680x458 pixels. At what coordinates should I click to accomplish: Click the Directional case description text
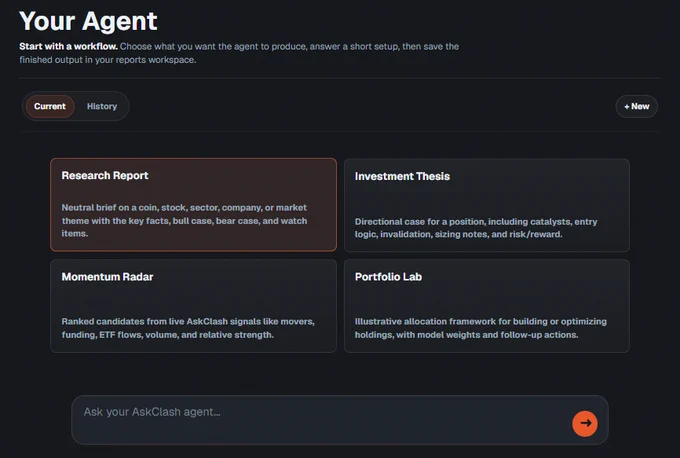(476, 228)
